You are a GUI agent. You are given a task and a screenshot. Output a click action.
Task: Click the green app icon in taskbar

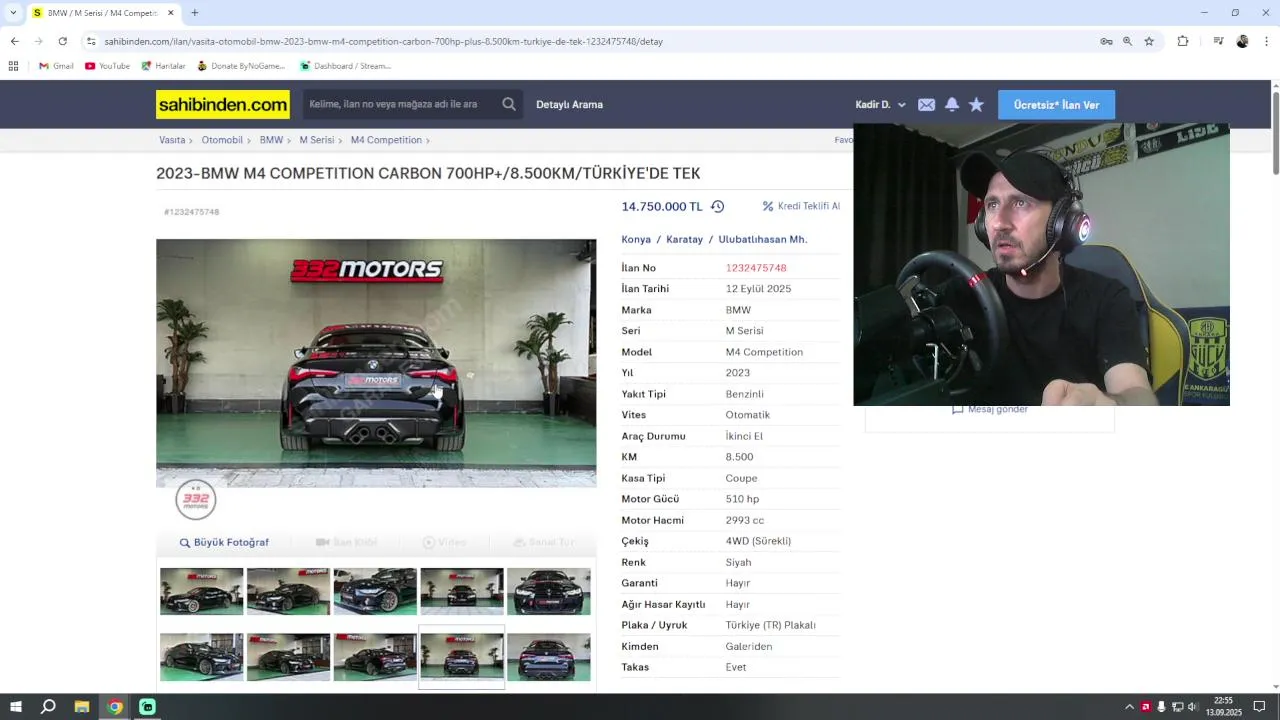point(147,707)
